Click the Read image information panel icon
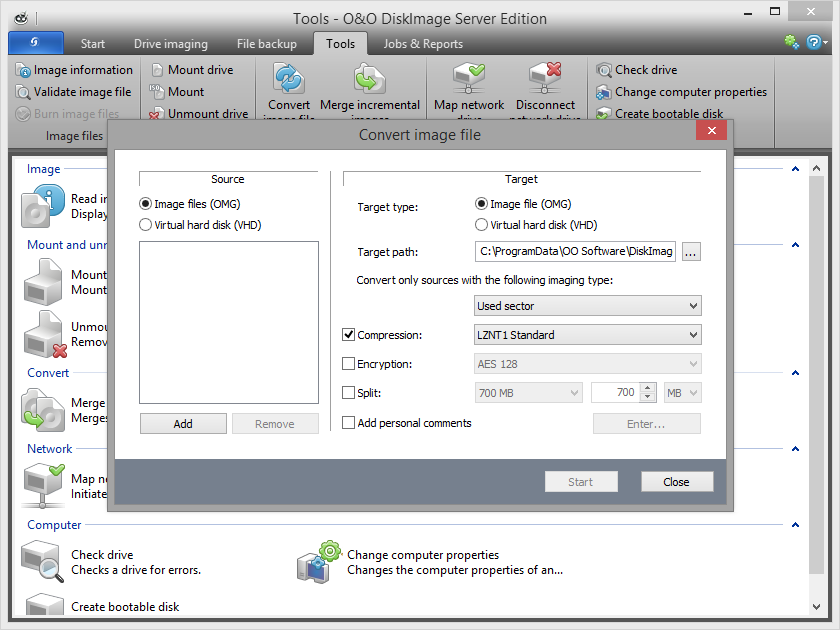Viewport: 840px width, 630px height. [42, 206]
